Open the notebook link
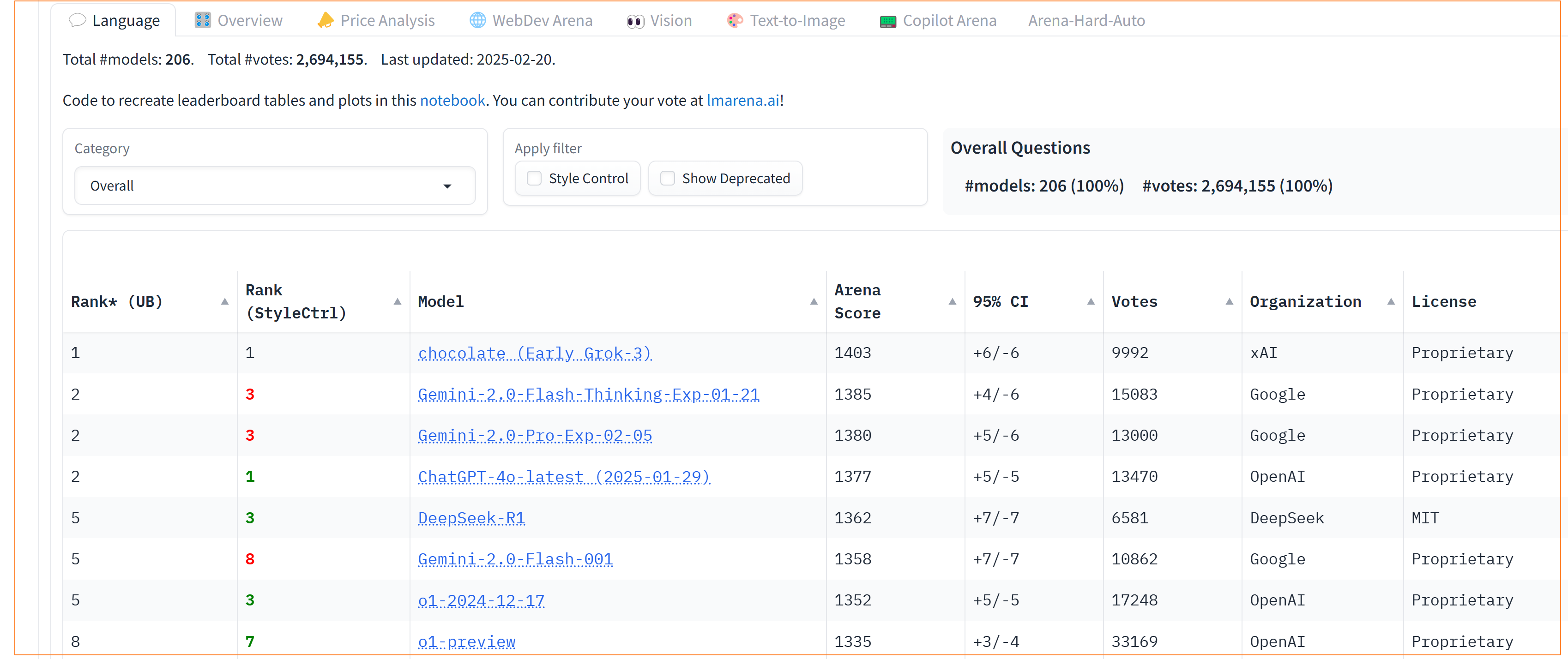The image size is (1568, 659). (x=452, y=101)
